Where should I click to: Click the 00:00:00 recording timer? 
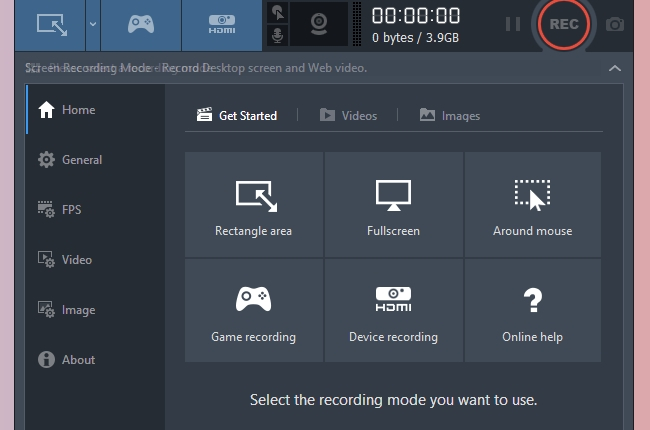point(416,16)
